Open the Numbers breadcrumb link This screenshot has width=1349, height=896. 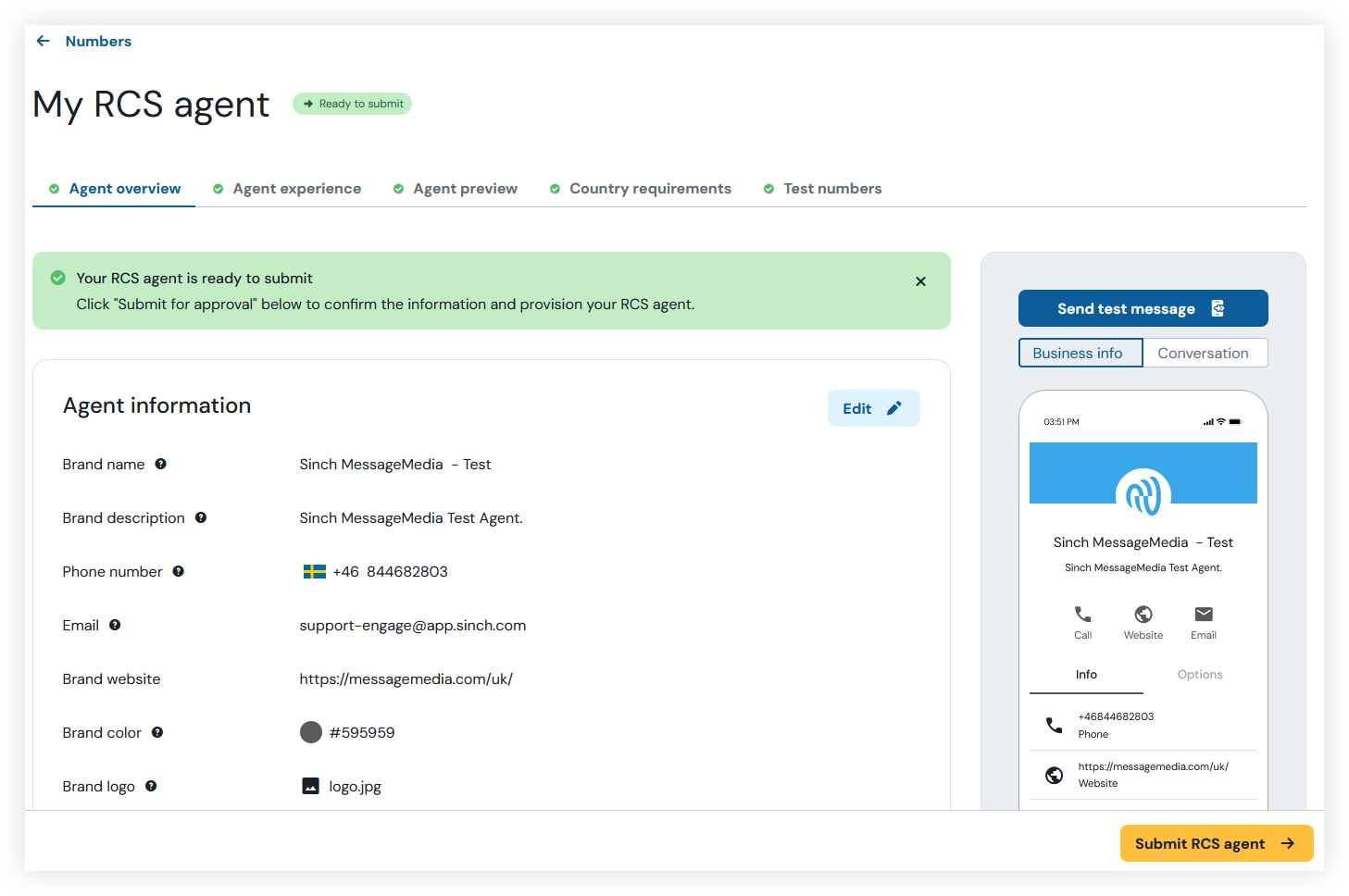coord(98,41)
